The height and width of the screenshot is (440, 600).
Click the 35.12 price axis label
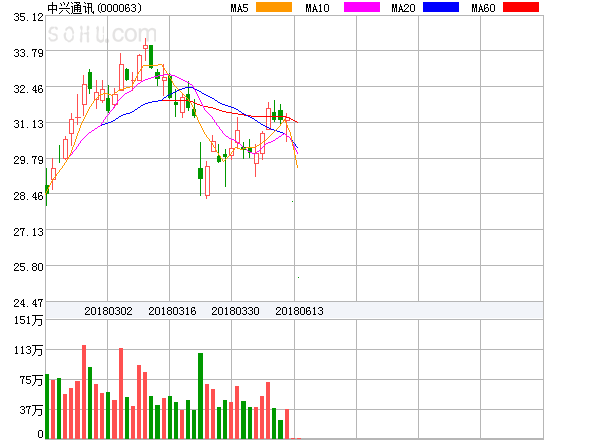click(28, 17)
